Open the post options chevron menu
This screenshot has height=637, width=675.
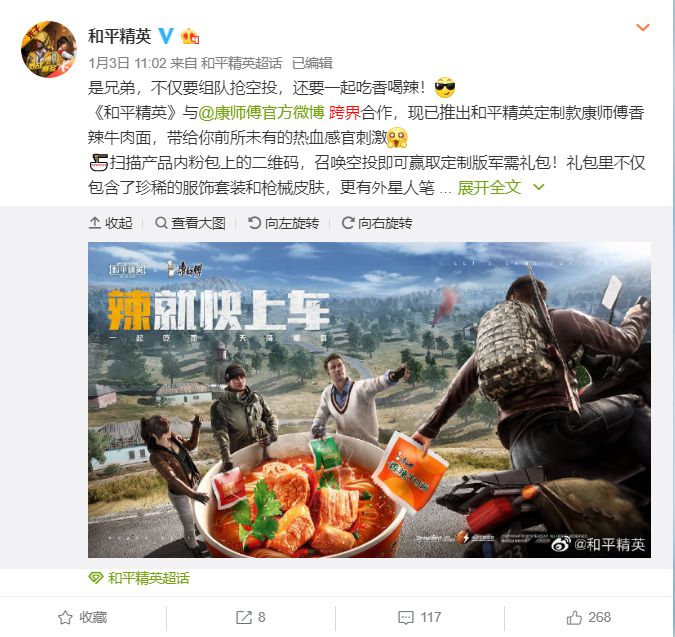pos(642,28)
